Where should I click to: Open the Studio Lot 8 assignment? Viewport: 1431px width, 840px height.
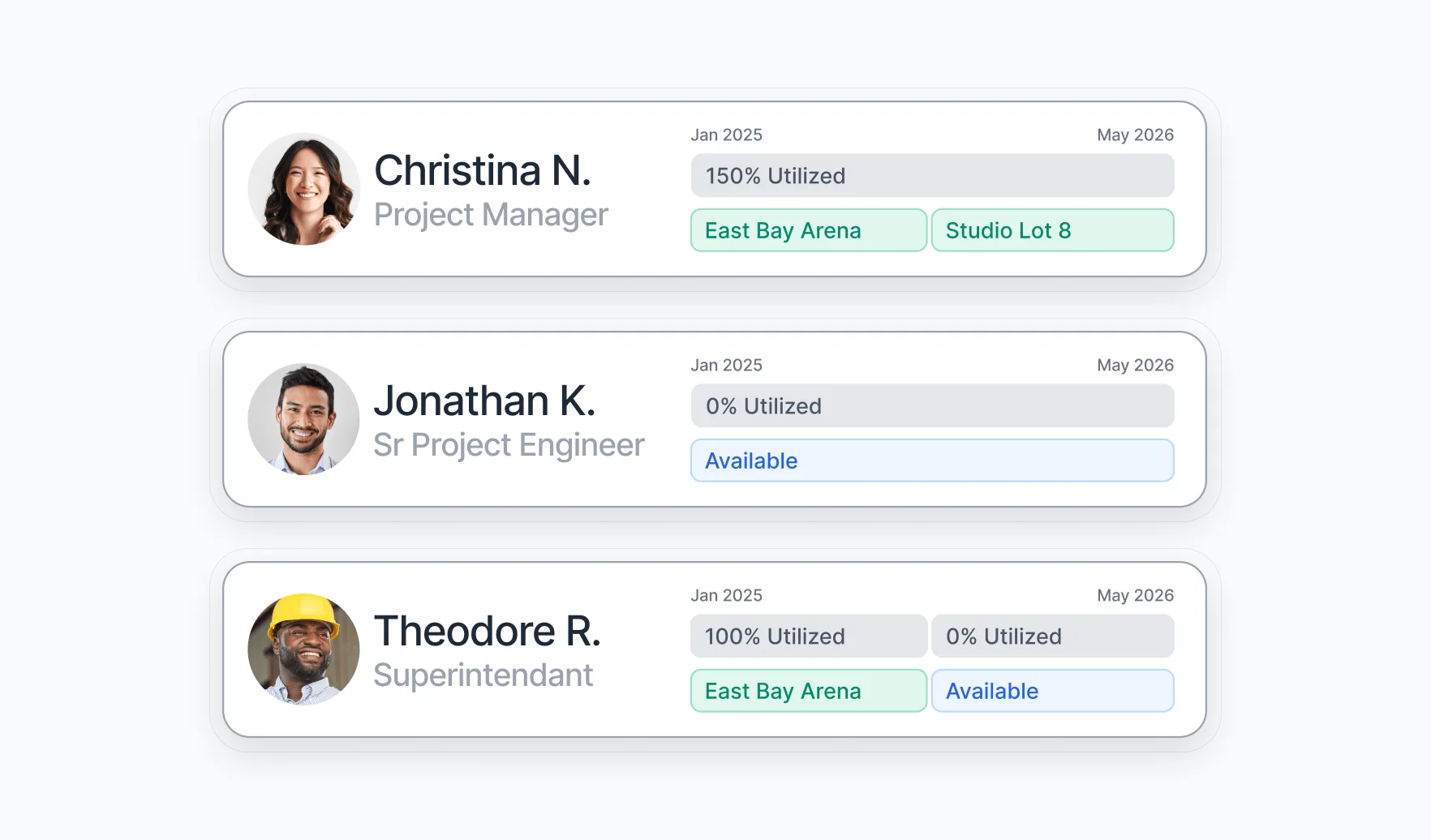click(1052, 230)
